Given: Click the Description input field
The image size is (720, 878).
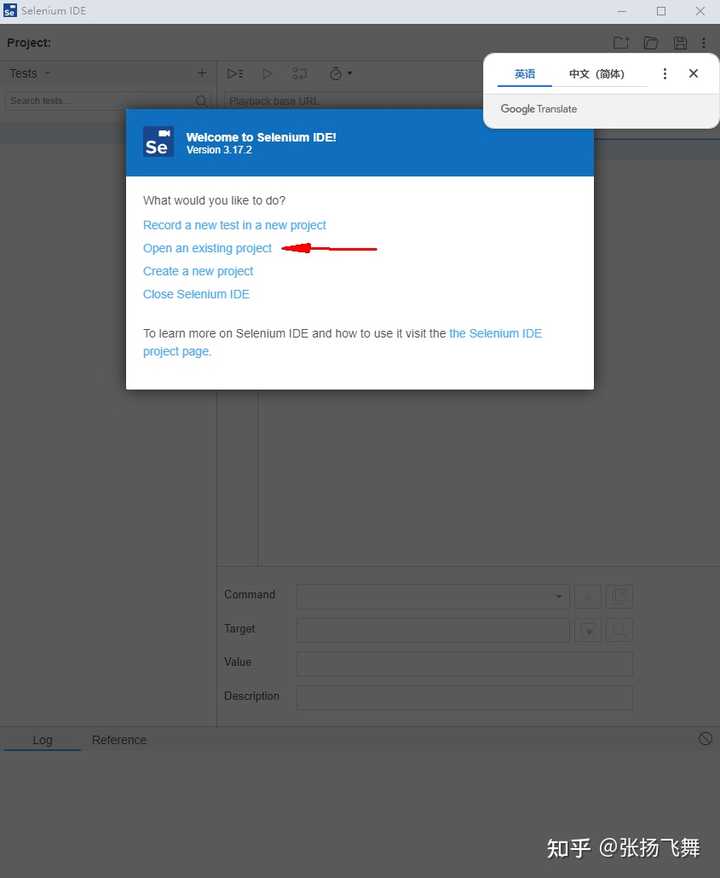Looking at the screenshot, I should coord(465,697).
